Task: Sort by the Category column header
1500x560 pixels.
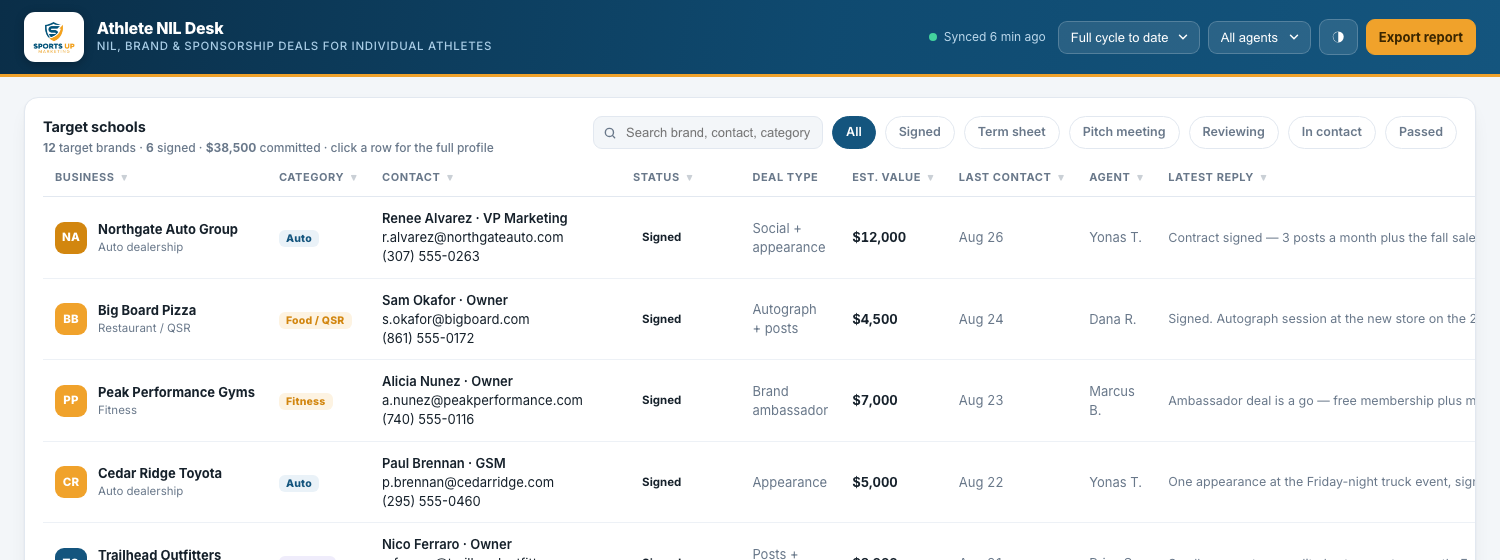Action: (317, 177)
